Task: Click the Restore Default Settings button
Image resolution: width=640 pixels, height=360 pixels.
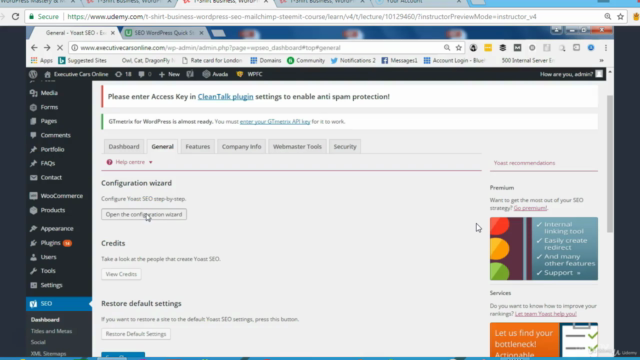Action: tap(136, 334)
